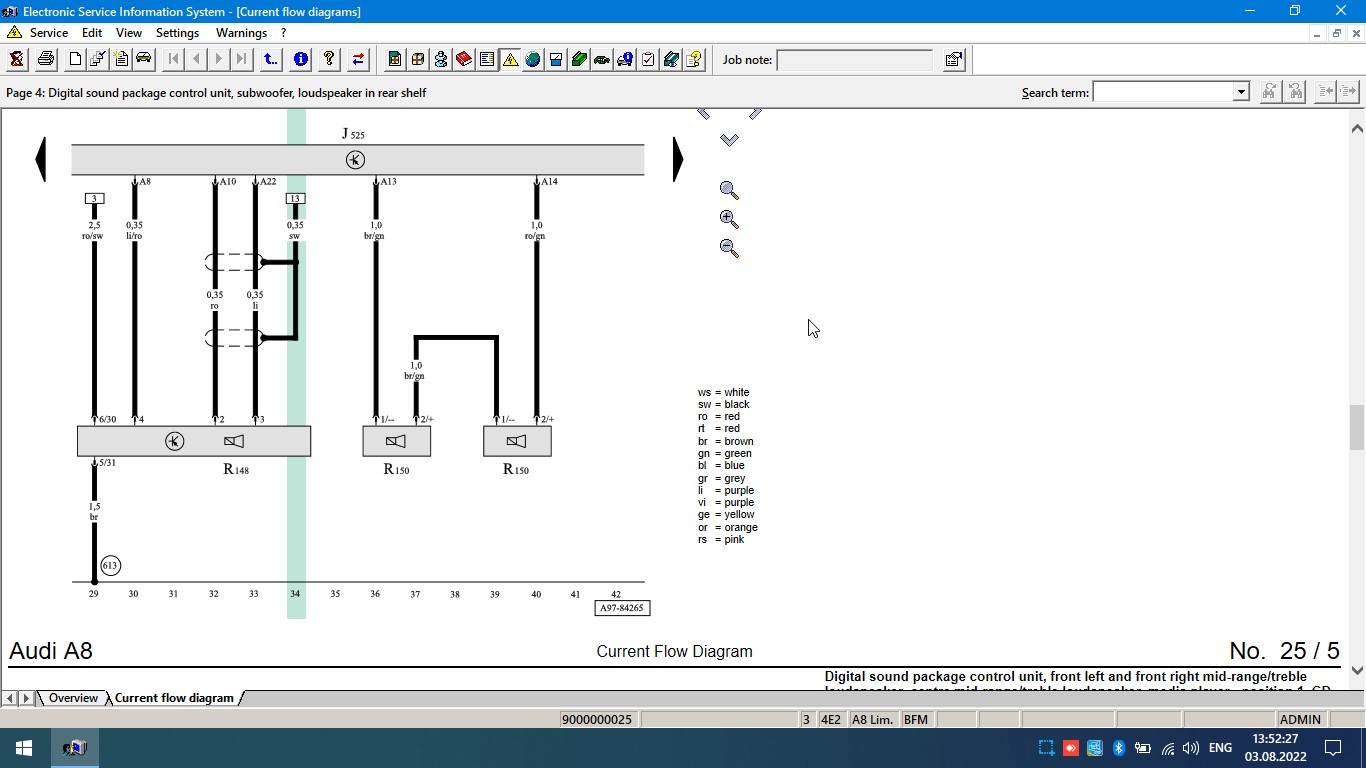The height and width of the screenshot is (768, 1366).
Task: Select the yellow warning triangle toolbar icon
Action: [510, 60]
